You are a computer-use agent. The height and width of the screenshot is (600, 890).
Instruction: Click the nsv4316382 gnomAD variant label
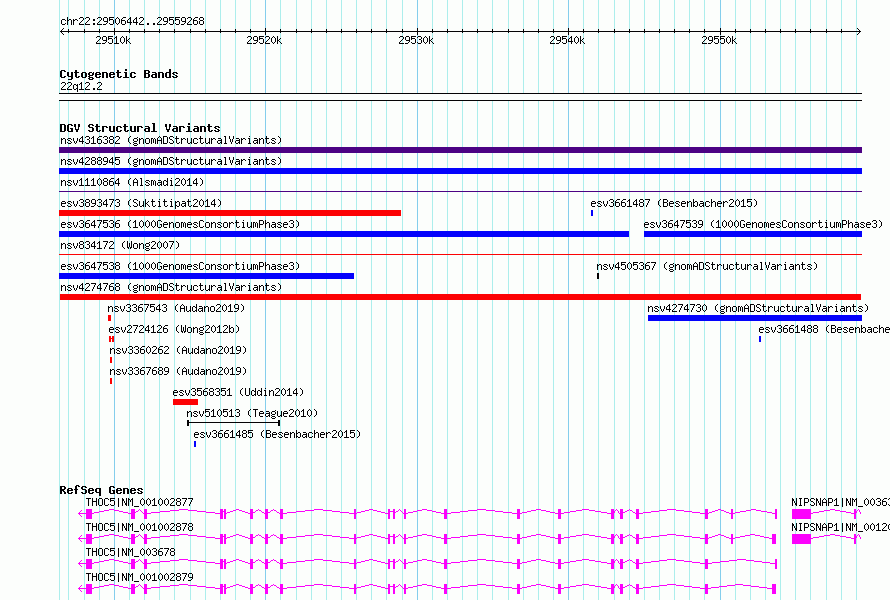[x=171, y=140]
